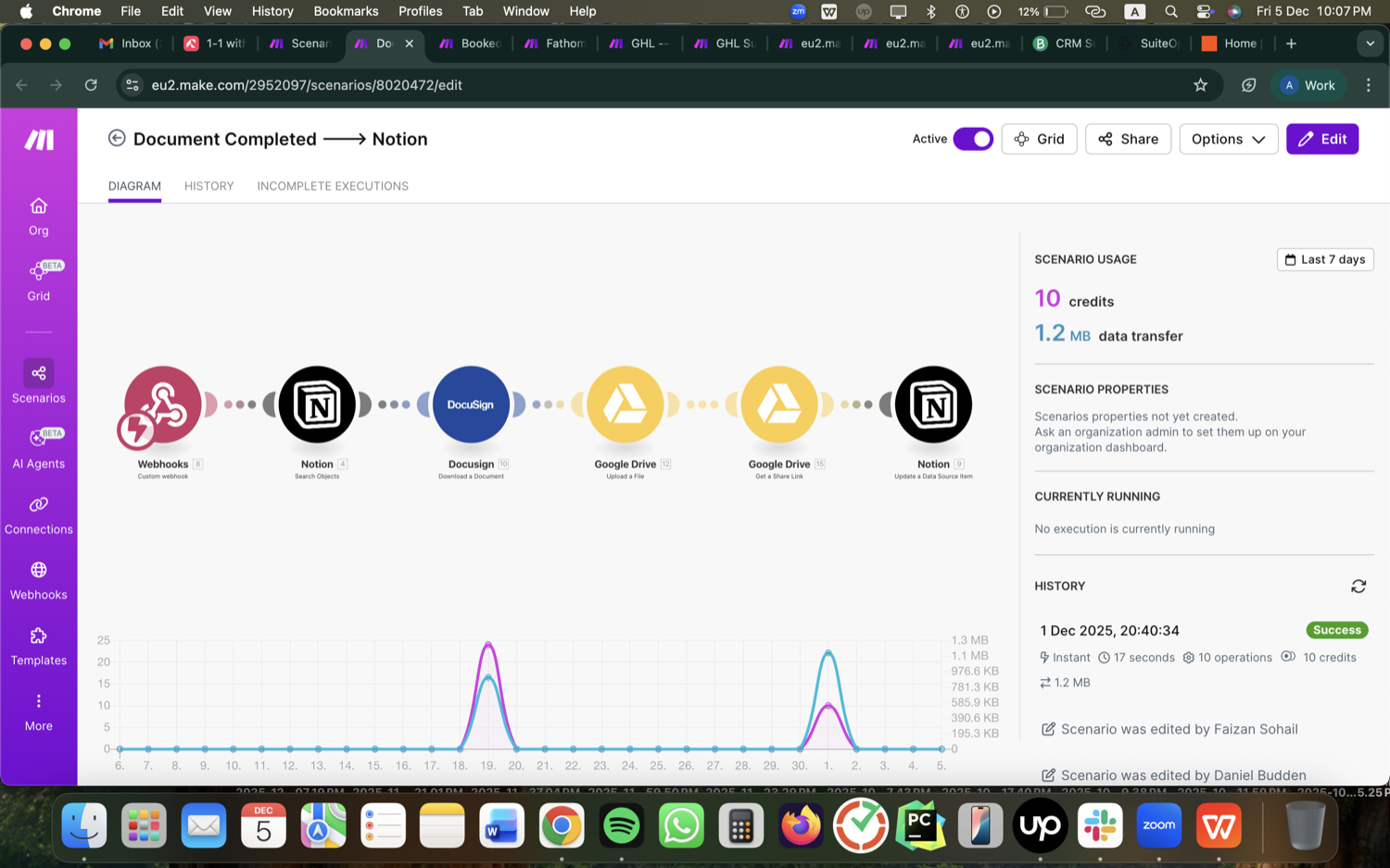Open Templates in the sidebar
Image resolution: width=1390 pixels, height=868 pixels.
click(x=38, y=647)
